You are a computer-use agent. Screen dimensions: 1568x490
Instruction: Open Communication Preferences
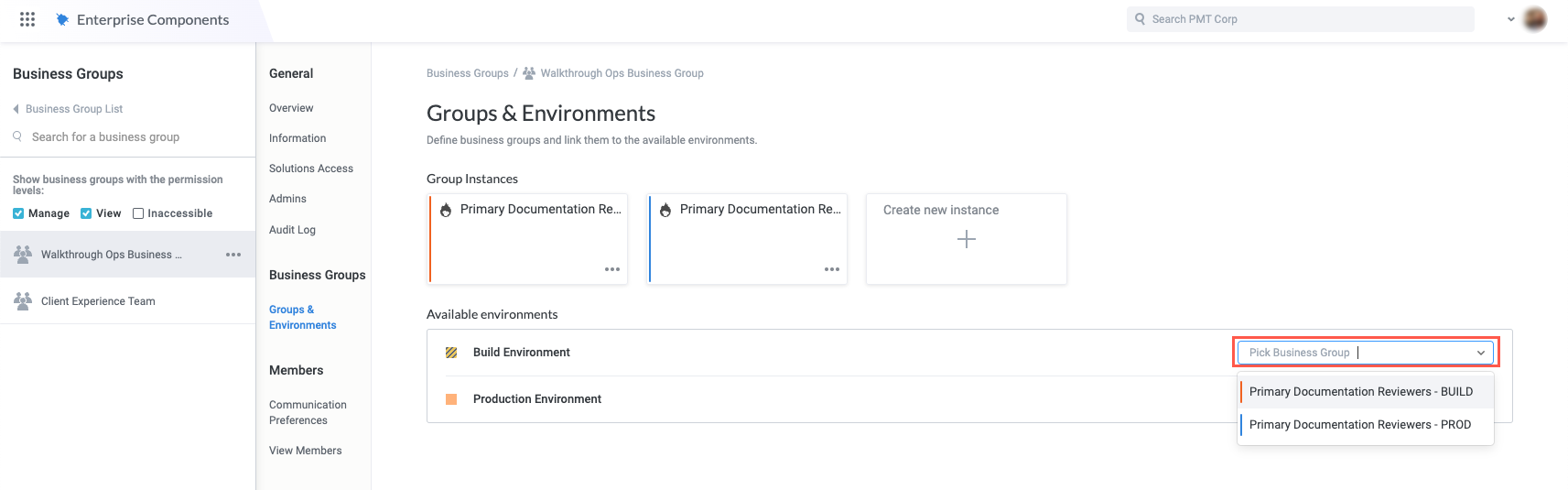pyautogui.click(x=308, y=412)
